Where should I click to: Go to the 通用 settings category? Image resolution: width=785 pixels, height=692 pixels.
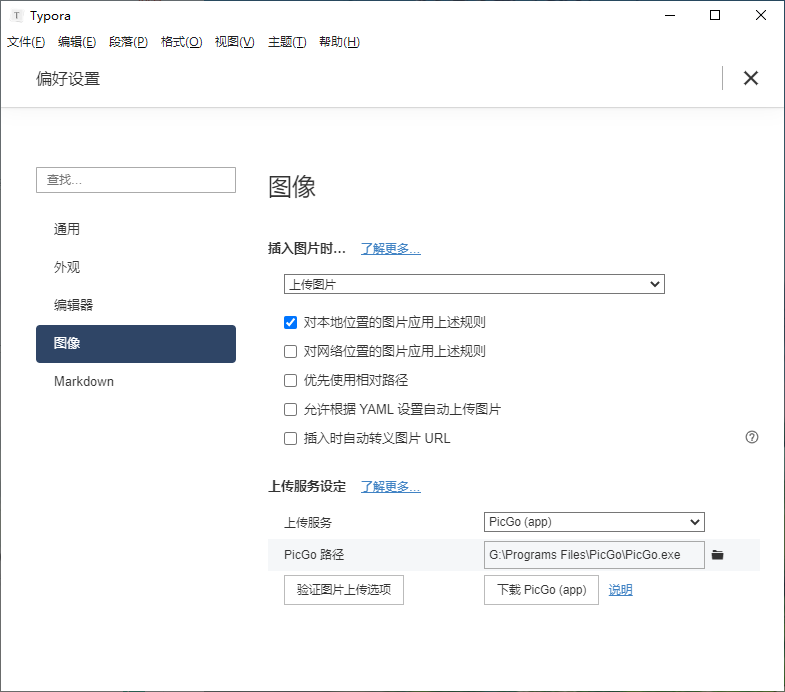pos(136,229)
